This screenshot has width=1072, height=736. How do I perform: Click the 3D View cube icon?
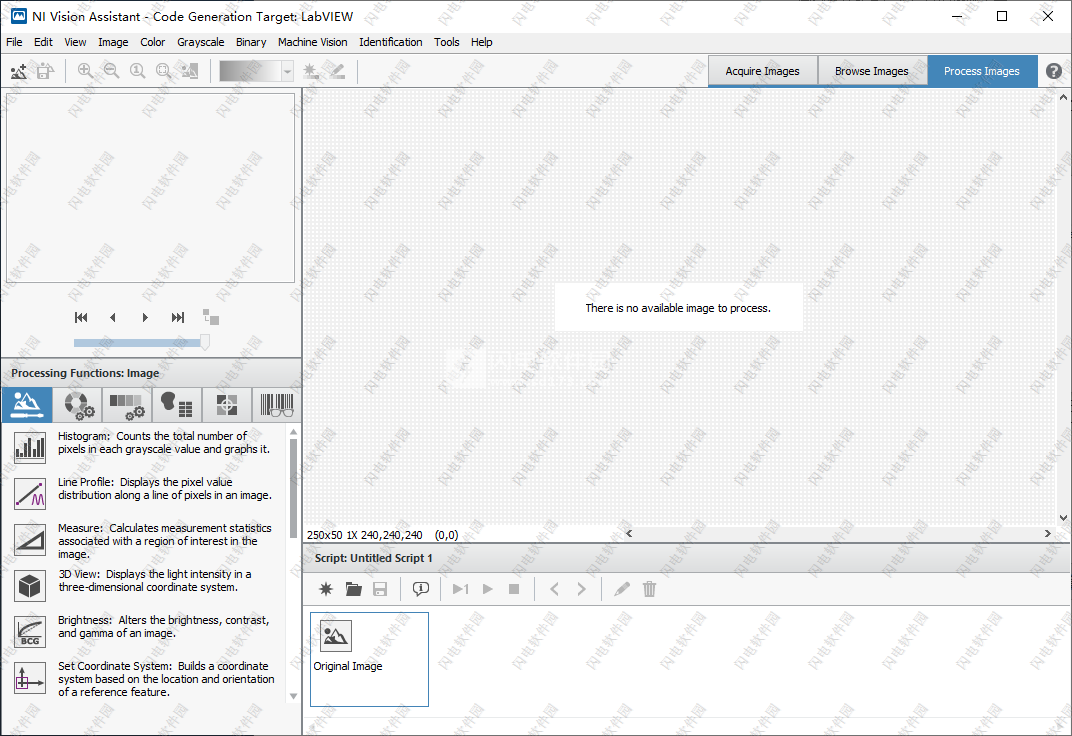tap(30, 586)
